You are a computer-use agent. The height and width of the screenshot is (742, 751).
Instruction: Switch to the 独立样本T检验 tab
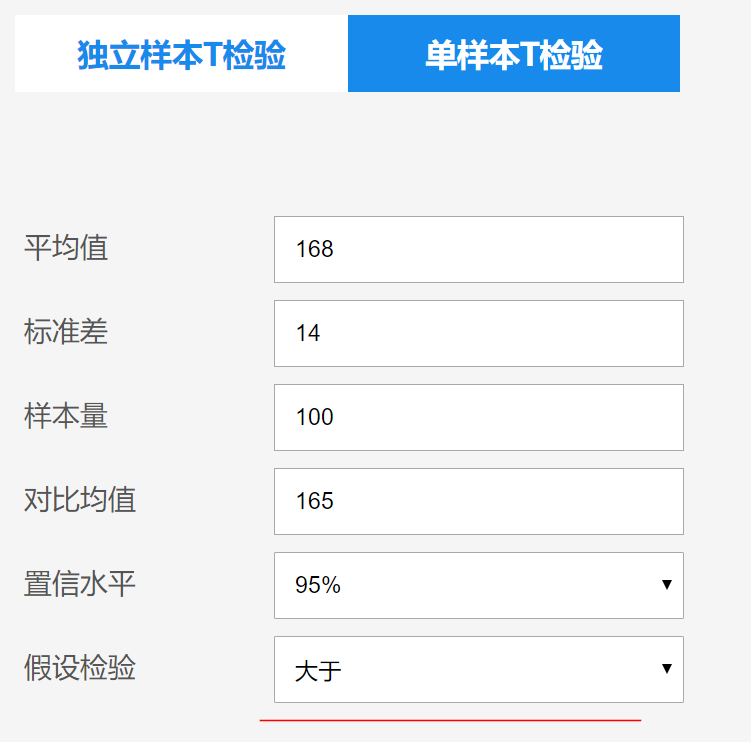point(181,54)
